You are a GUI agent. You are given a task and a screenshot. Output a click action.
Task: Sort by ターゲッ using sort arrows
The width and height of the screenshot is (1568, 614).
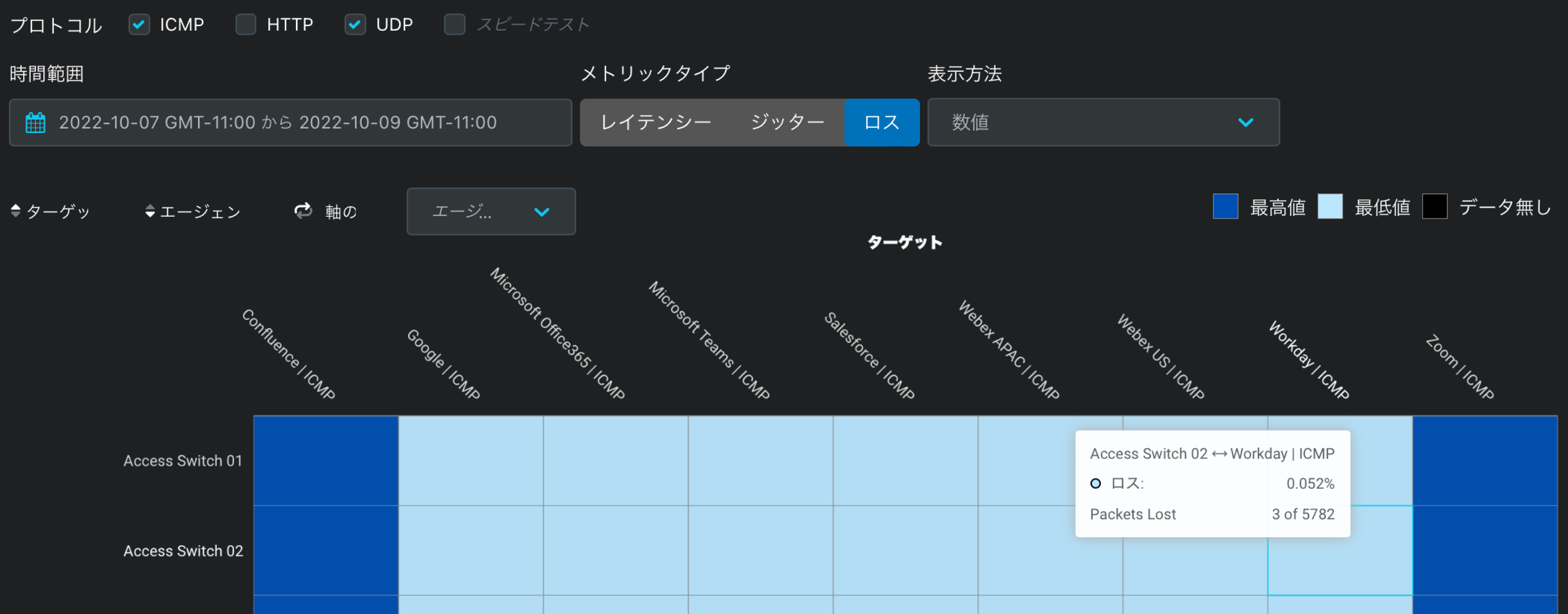[16, 211]
